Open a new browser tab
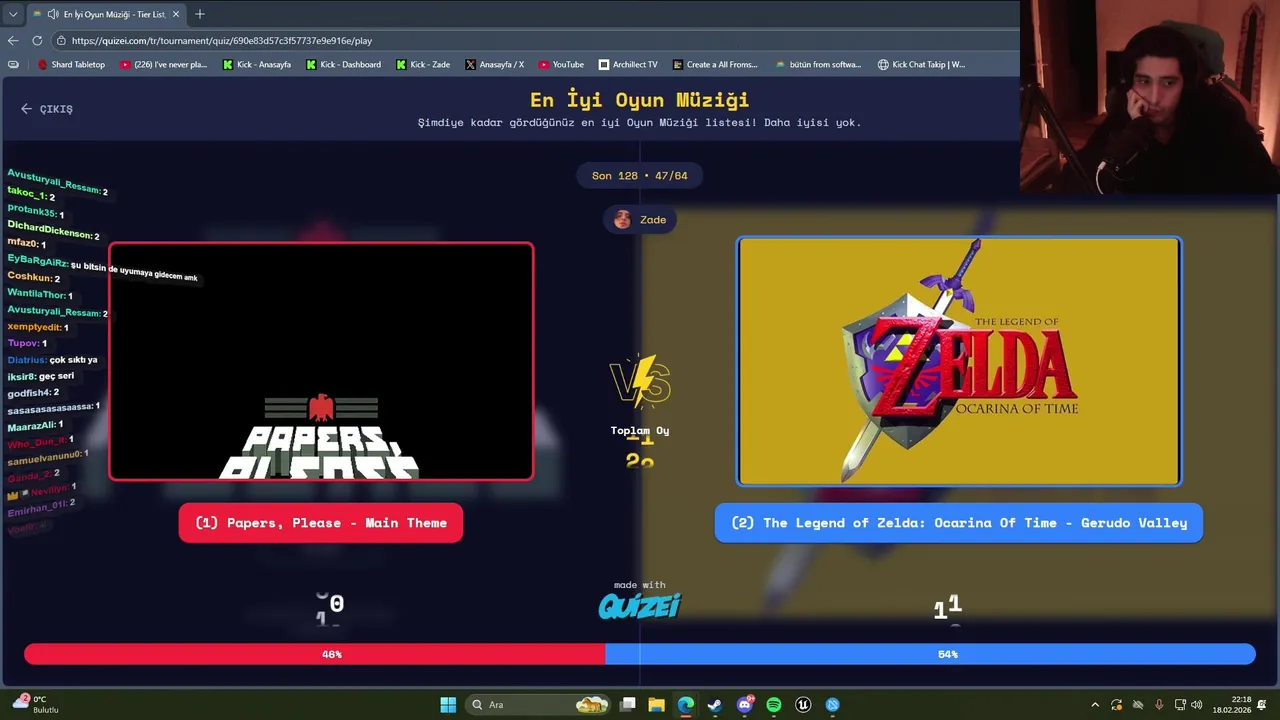 200,14
